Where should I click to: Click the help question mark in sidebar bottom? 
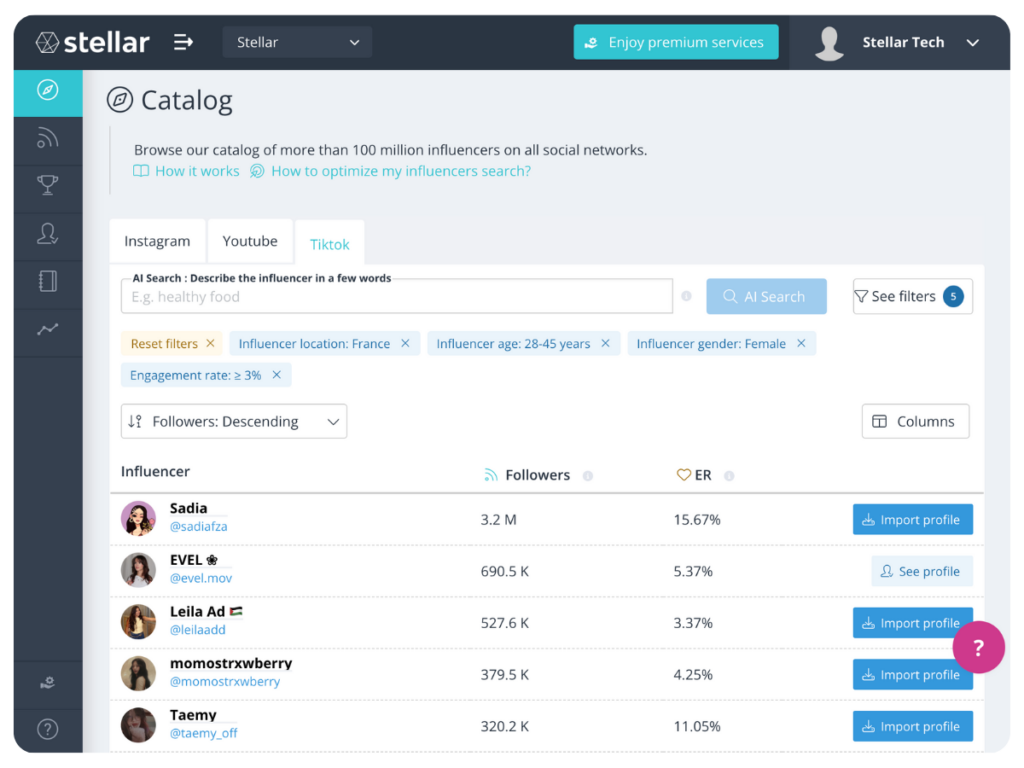[x=47, y=729]
